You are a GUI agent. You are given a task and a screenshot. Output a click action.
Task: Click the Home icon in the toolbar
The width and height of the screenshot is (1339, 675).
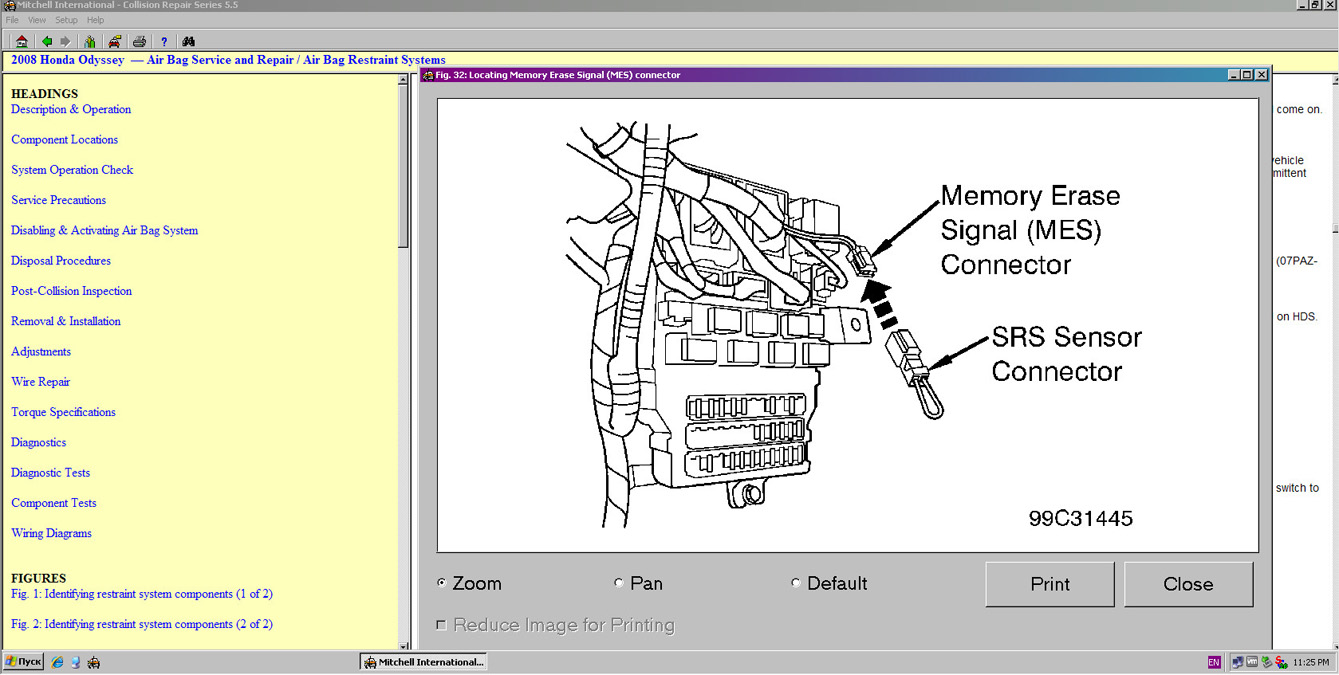pyautogui.click(x=21, y=41)
